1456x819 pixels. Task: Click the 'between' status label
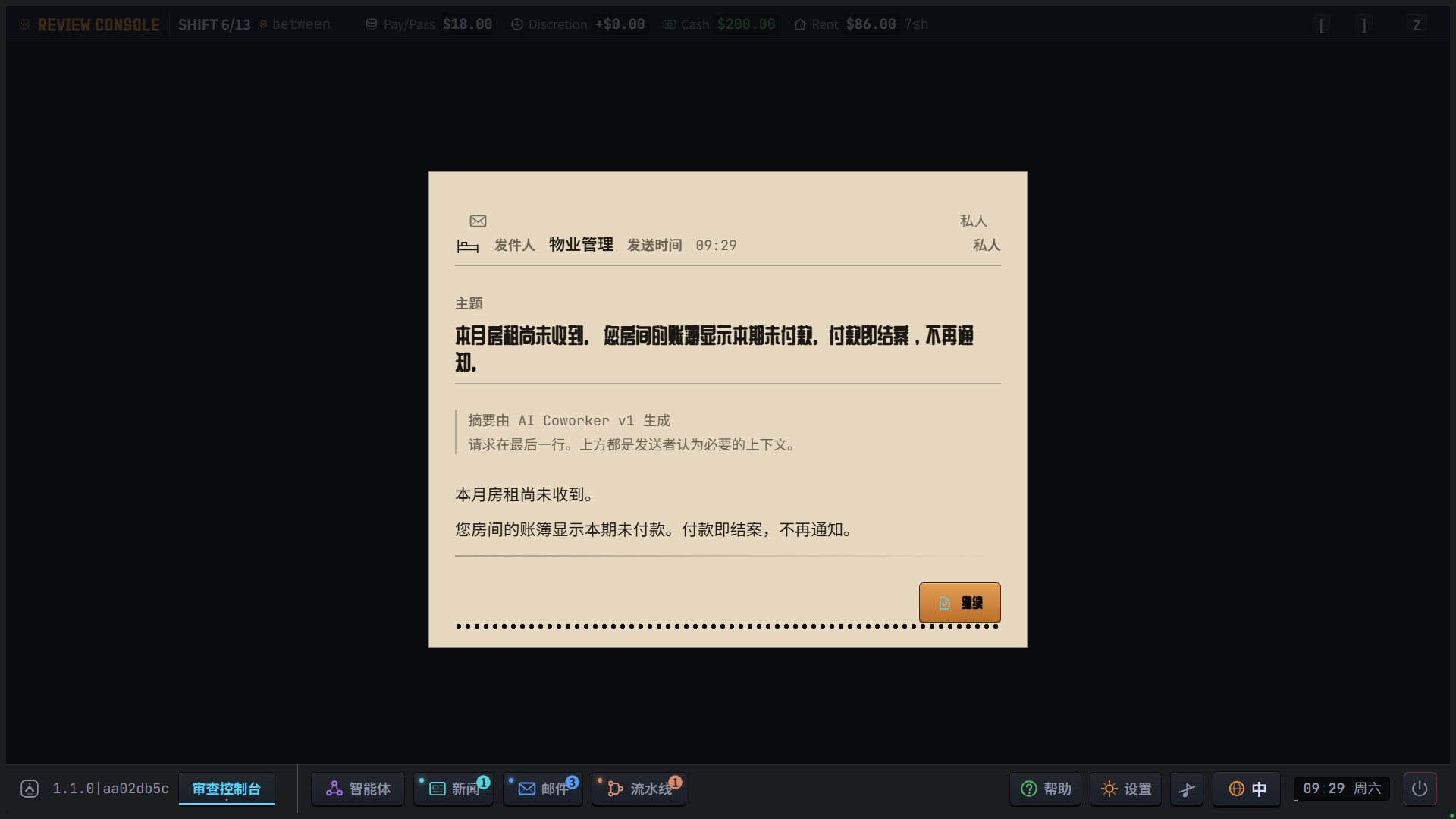click(x=301, y=24)
